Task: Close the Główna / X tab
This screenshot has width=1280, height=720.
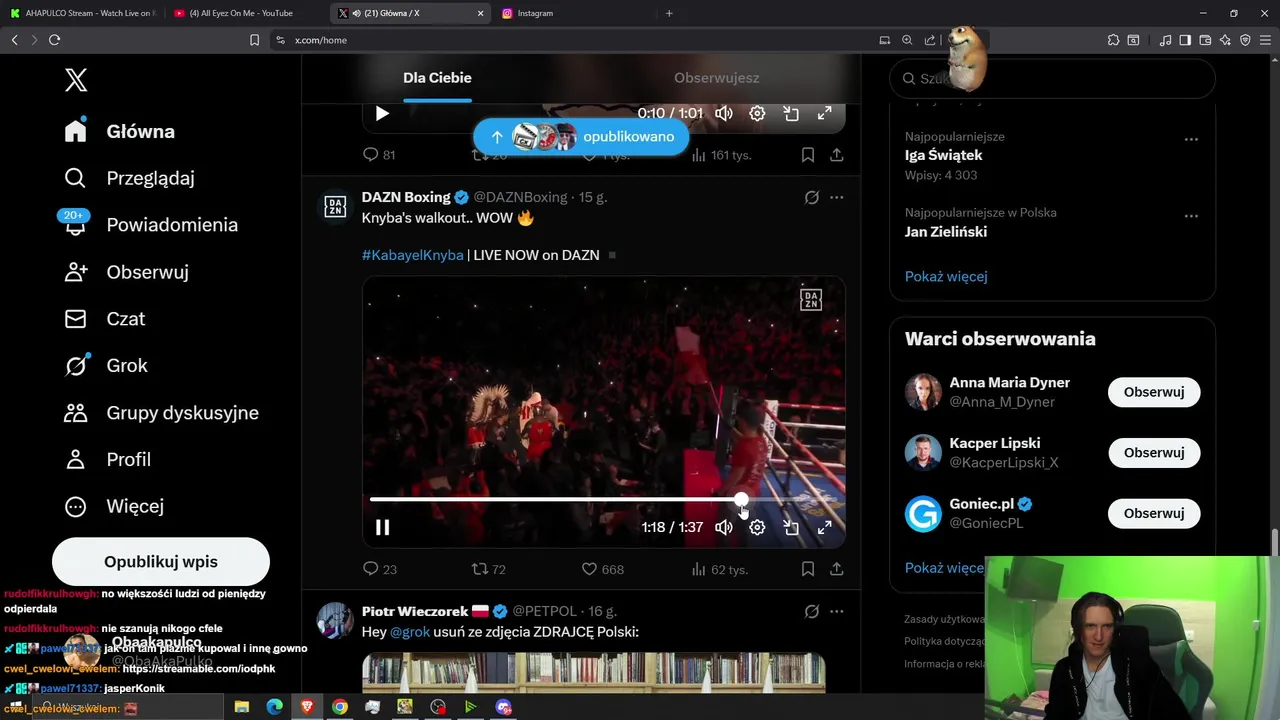Action: pos(480,13)
